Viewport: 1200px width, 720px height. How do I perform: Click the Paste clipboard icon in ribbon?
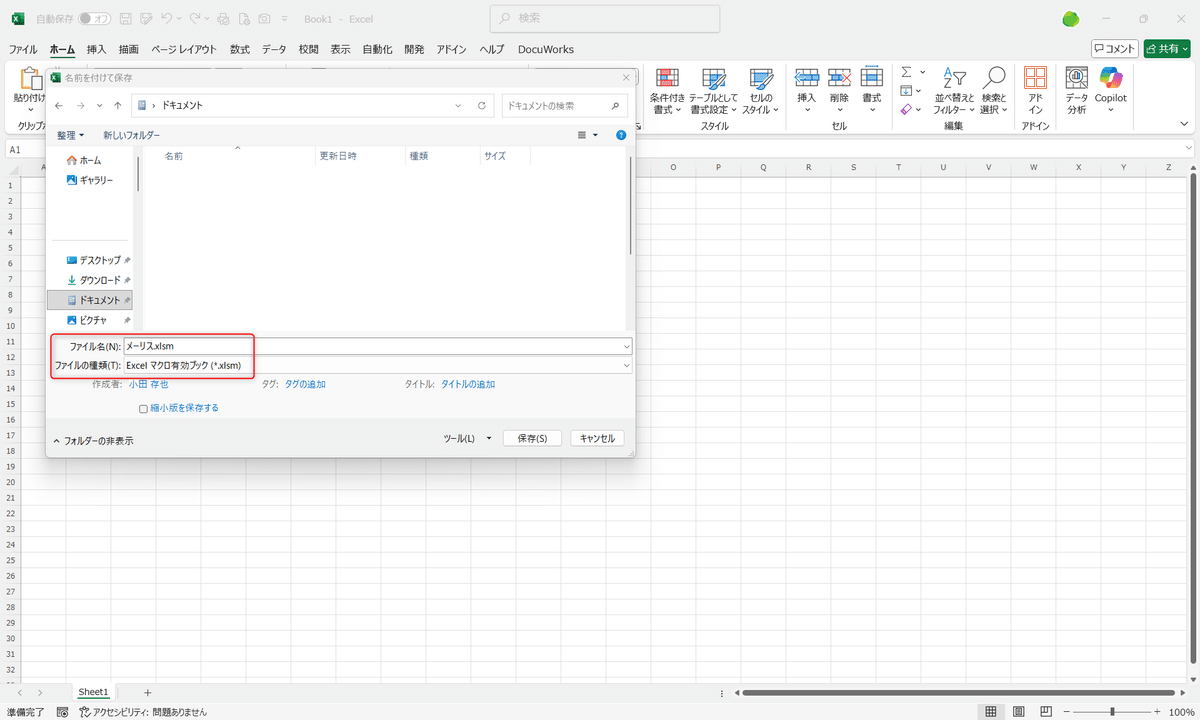click(29, 79)
